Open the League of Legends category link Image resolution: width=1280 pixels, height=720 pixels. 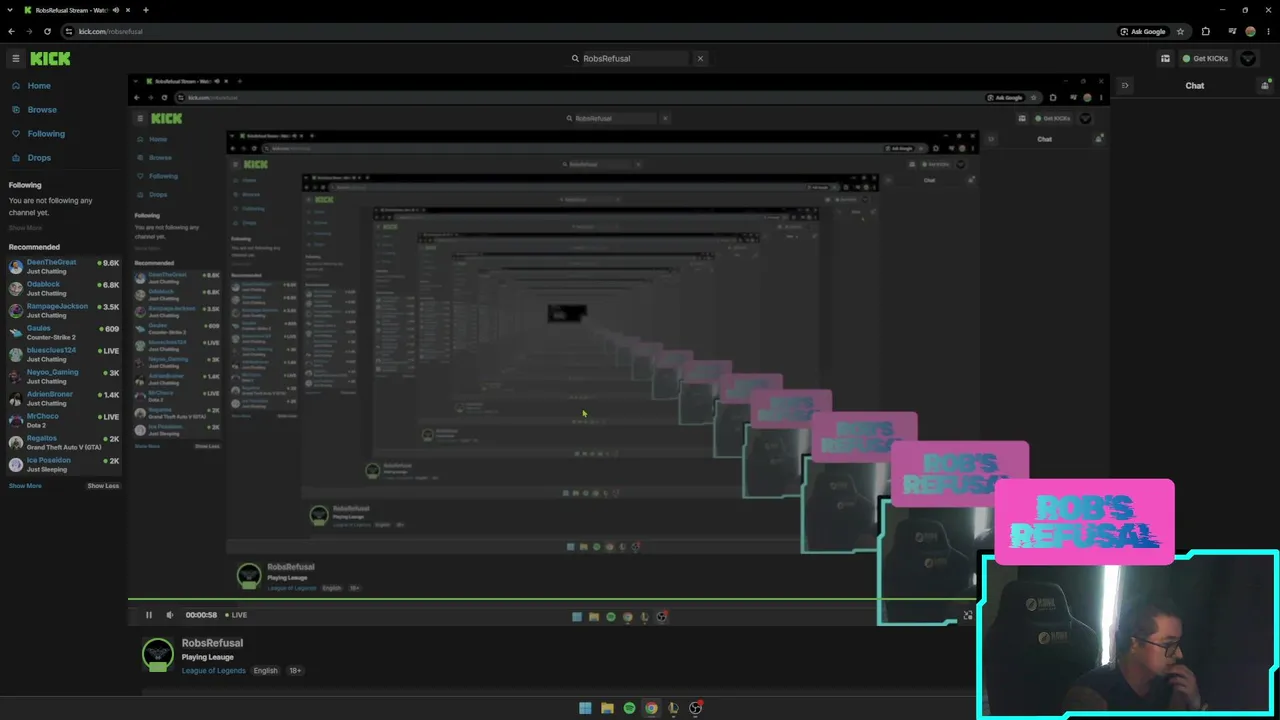point(213,671)
